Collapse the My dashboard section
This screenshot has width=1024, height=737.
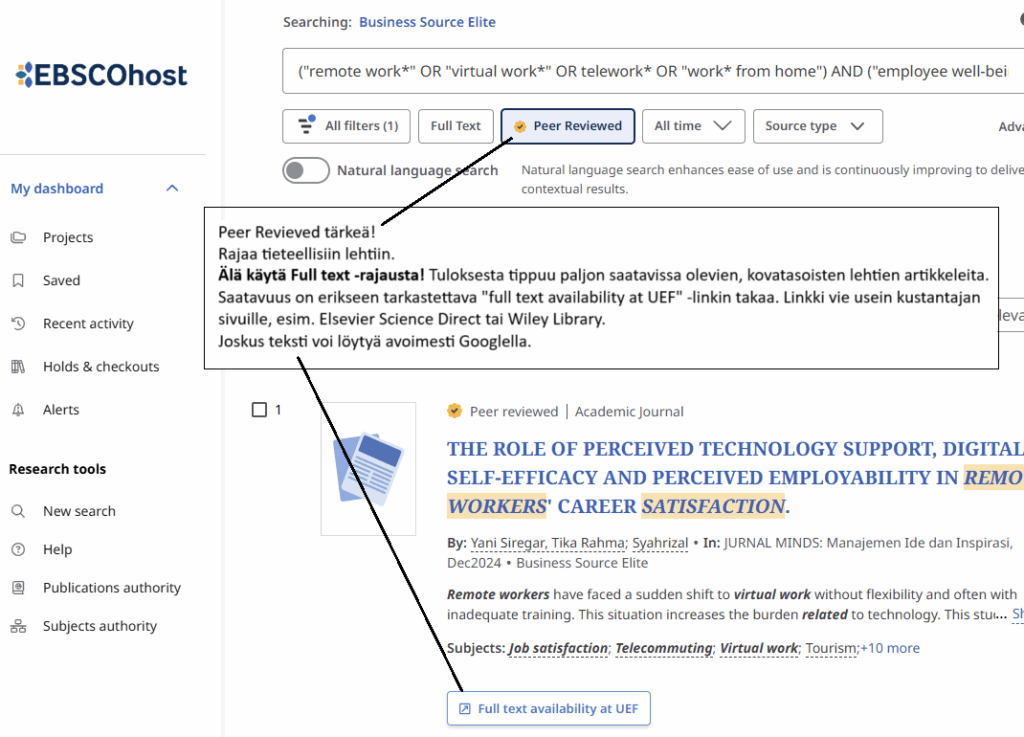tap(172, 188)
